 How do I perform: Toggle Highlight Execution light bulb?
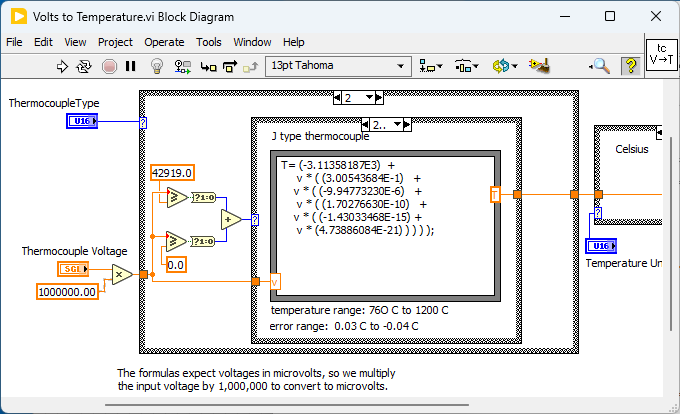(157, 66)
